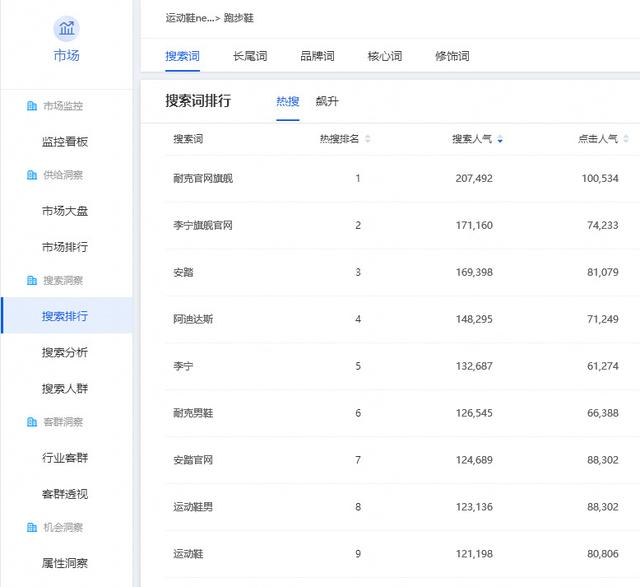This screenshot has width=640, height=587.
Task: Click search popularity value 124,689
Action: click(x=474, y=460)
